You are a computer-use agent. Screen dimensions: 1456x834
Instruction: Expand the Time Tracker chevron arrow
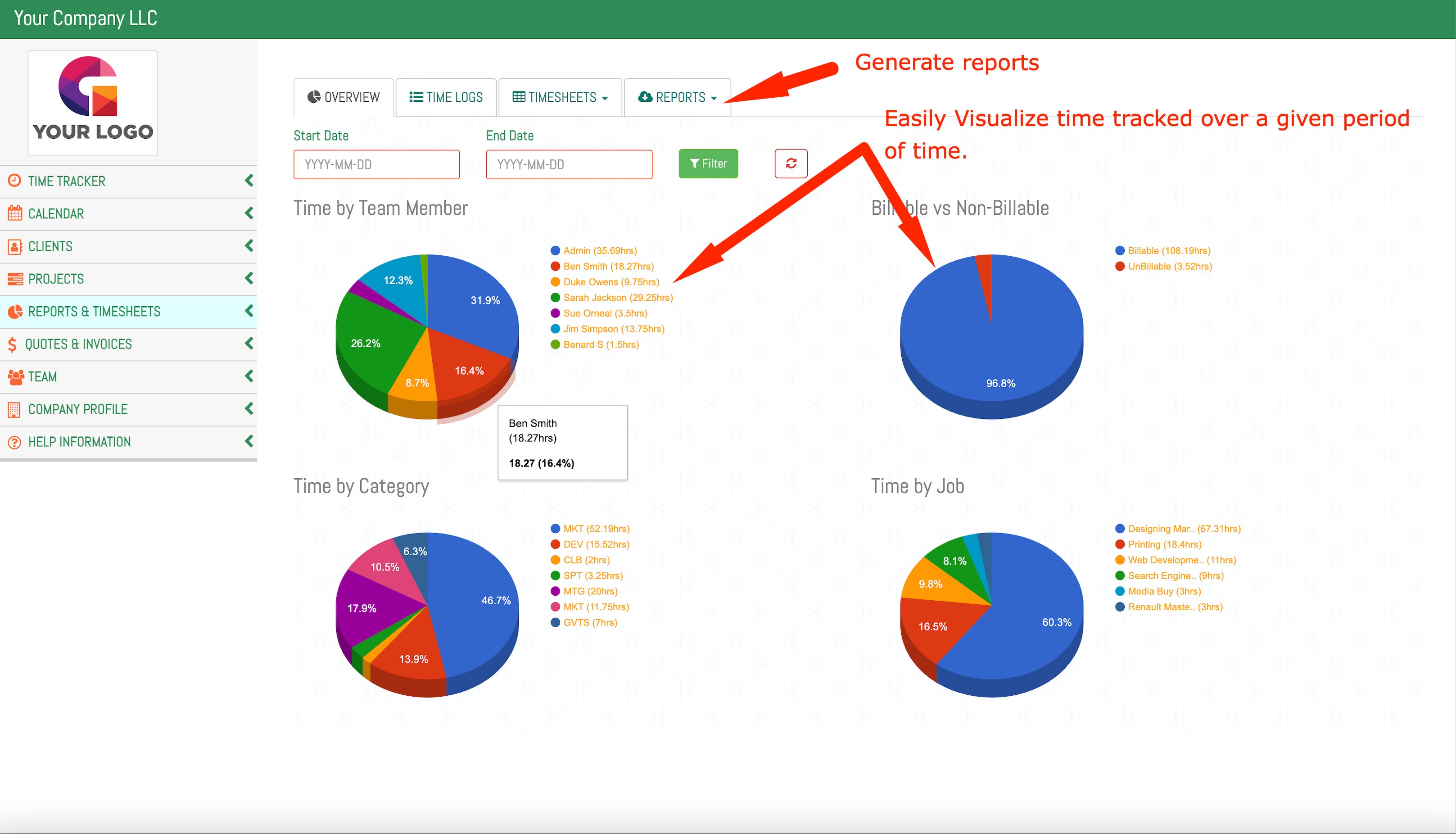click(x=249, y=181)
